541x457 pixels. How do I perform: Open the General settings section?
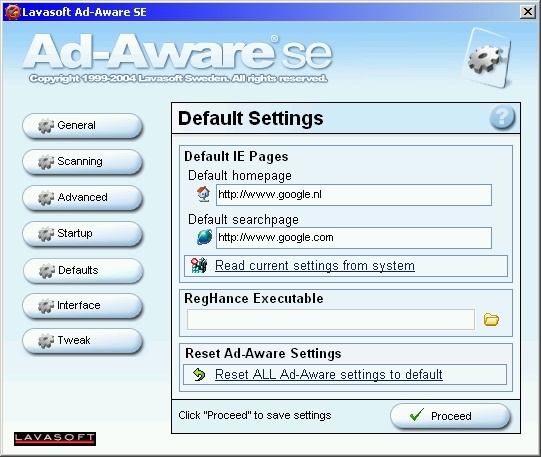[82, 126]
